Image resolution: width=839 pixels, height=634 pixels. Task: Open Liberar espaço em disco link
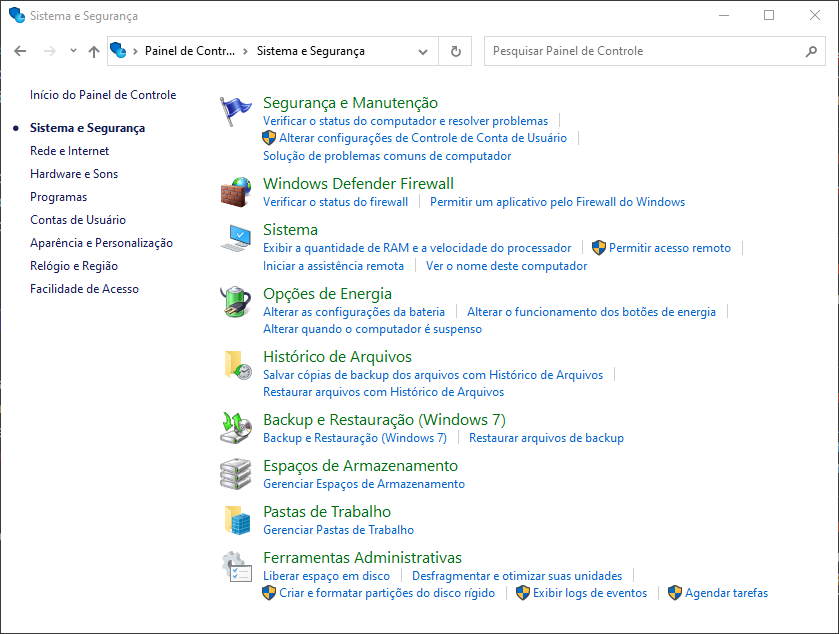[325, 575]
